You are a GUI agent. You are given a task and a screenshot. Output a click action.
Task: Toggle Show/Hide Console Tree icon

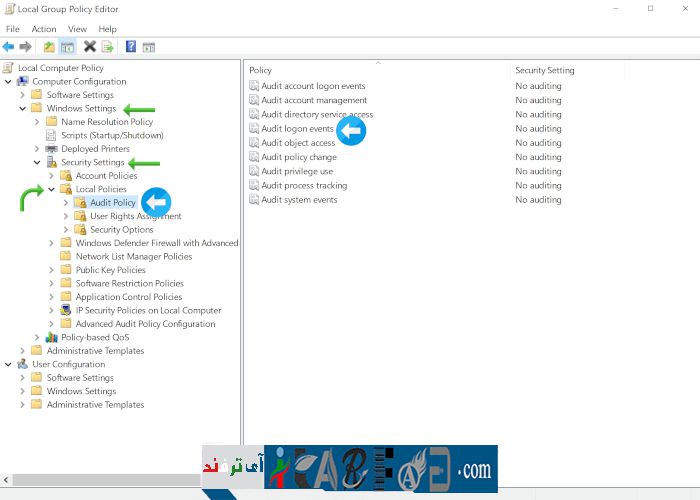[67, 47]
